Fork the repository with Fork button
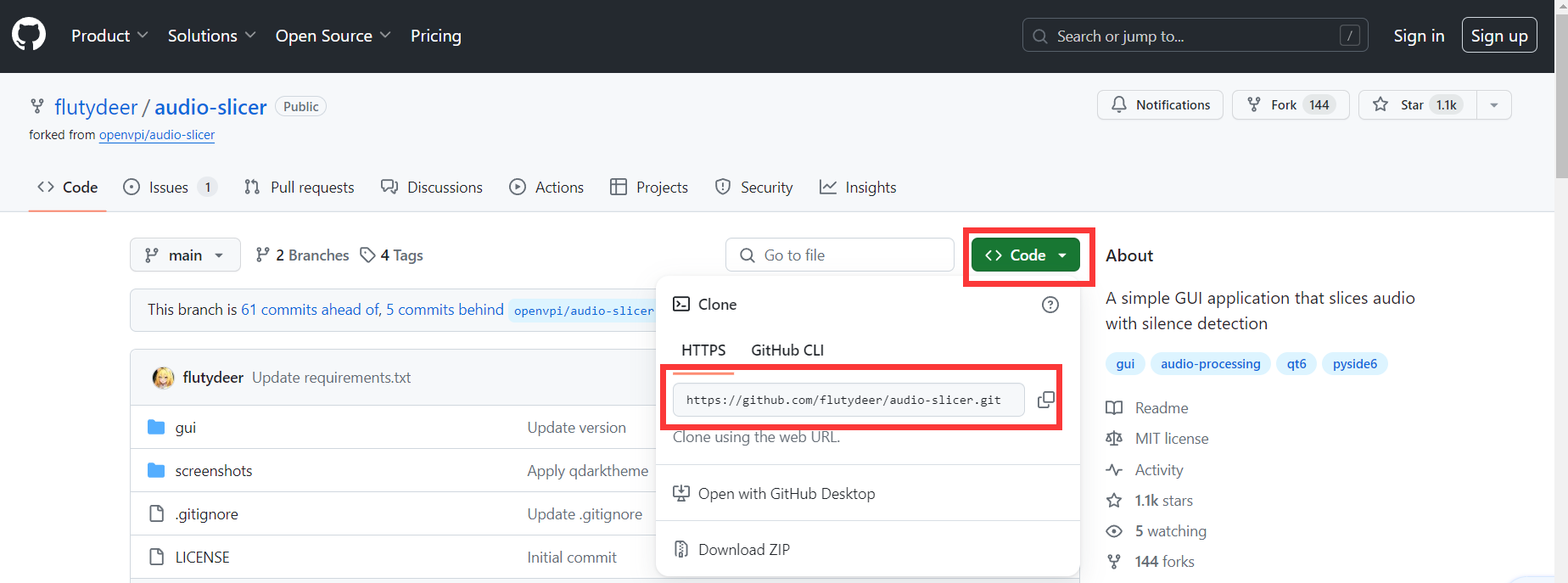1568x583 pixels. coord(1291,104)
